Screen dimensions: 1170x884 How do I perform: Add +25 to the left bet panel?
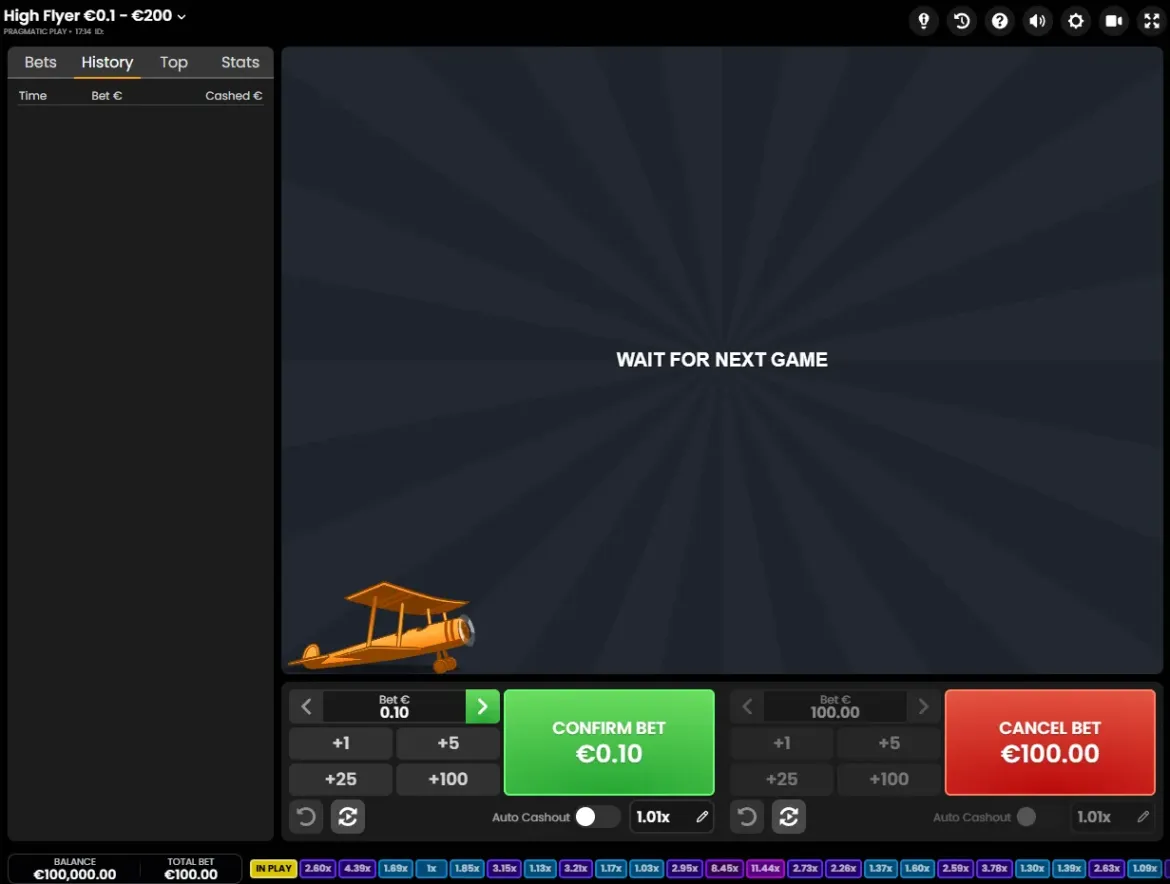[341, 779]
